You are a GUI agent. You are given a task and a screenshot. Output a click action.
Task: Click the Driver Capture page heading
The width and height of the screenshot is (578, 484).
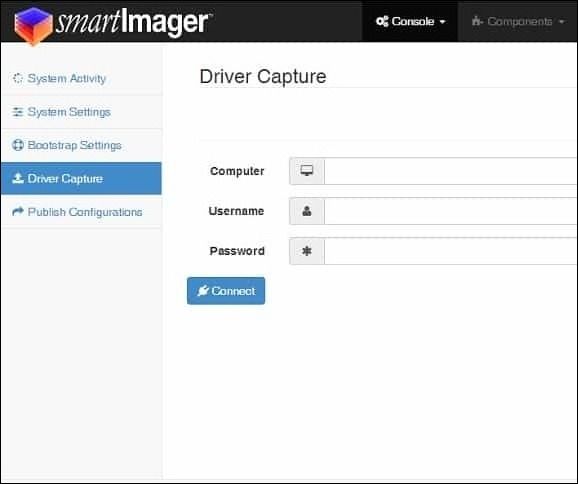pos(263,77)
